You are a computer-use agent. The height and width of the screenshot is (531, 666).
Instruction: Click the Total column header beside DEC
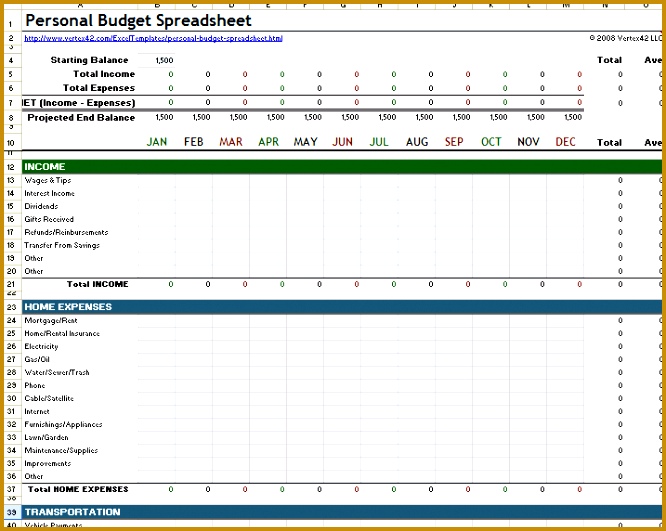click(610, 143)
